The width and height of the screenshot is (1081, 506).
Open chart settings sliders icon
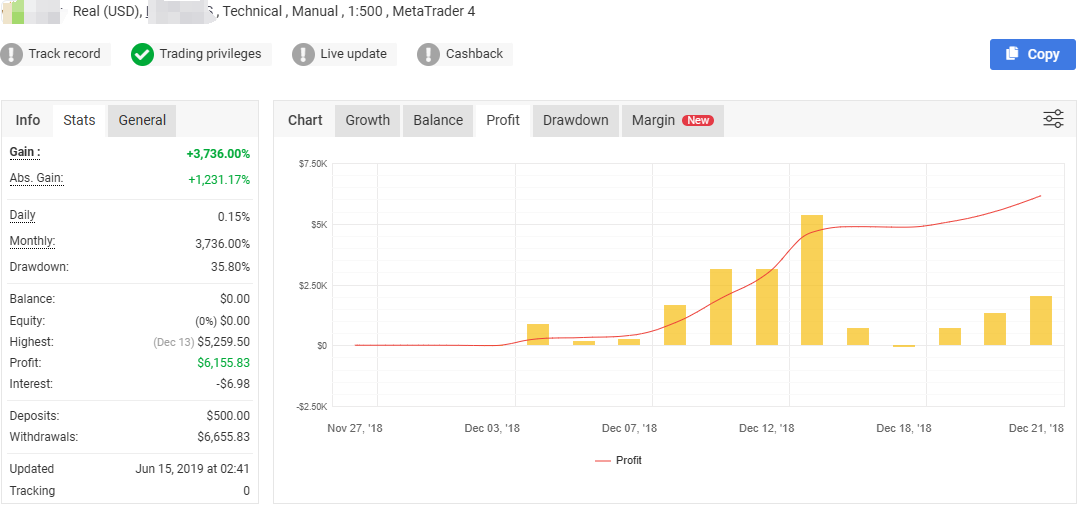pyautogui.click(x=1053, y=119)
